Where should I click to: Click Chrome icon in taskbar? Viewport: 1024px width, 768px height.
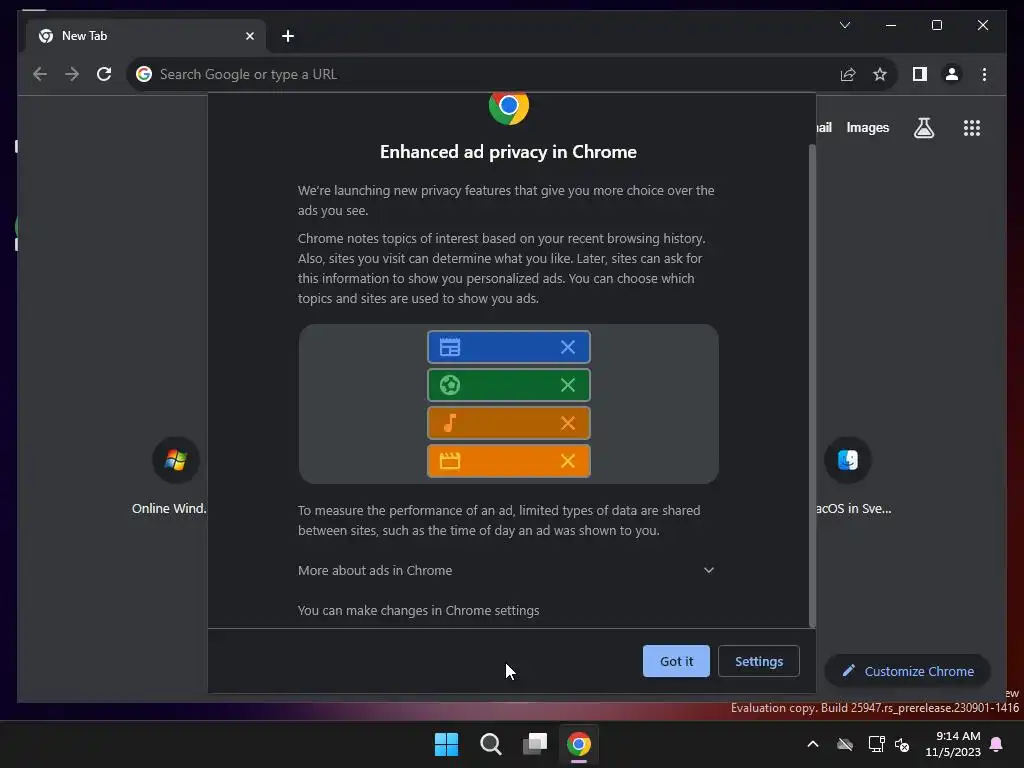click(579, 744)
